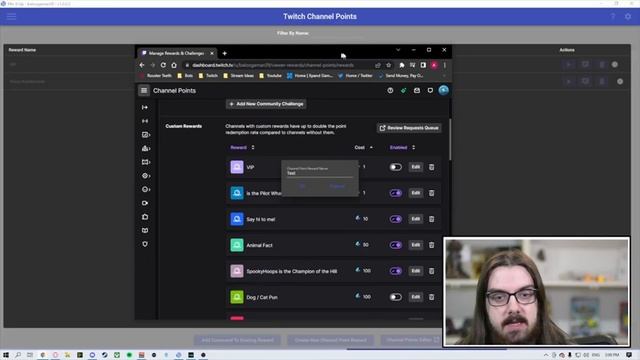Open the Twitch bookmarks folder
Image resolution: width=640 pixels, height=360 pixels.
tap(208, 76)
